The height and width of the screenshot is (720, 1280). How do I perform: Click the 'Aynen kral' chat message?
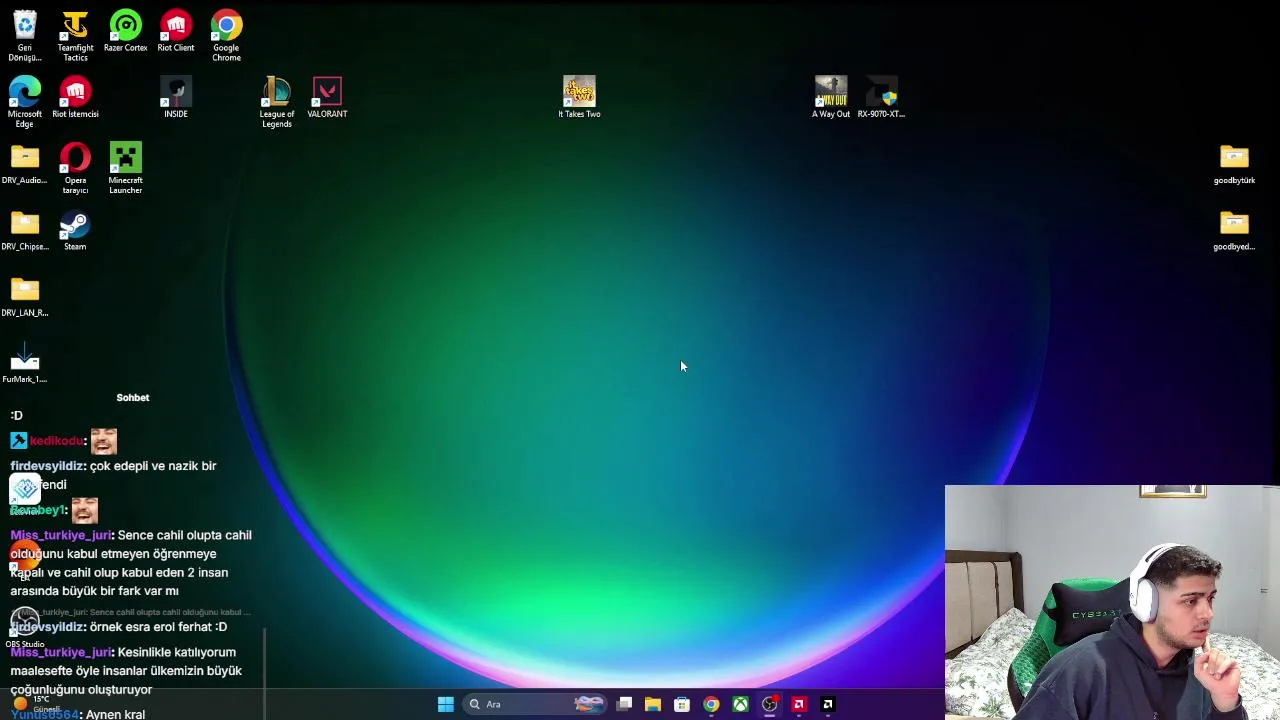point(115,714)
